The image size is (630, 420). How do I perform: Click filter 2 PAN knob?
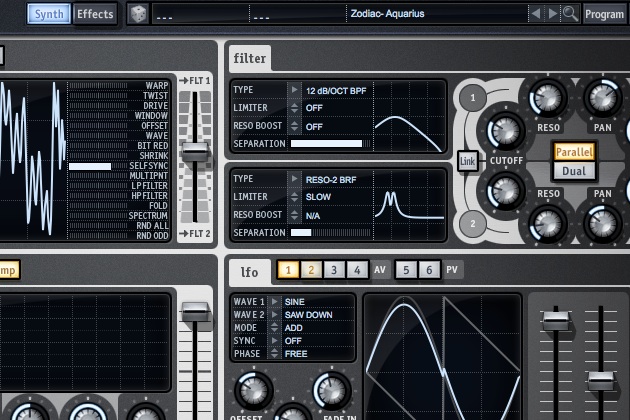(603, 223)
